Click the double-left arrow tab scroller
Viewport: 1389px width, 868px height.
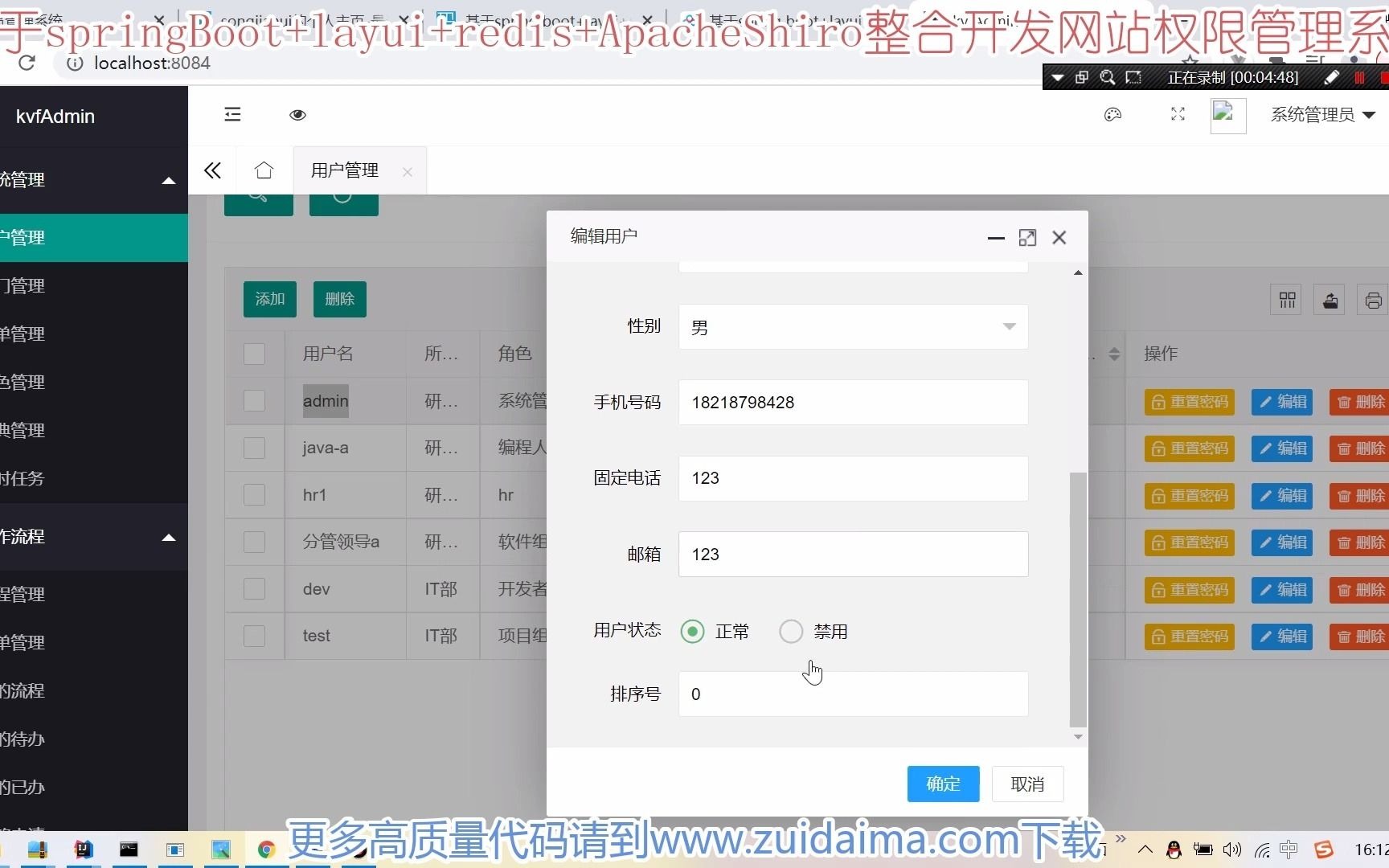coord(212,170)
